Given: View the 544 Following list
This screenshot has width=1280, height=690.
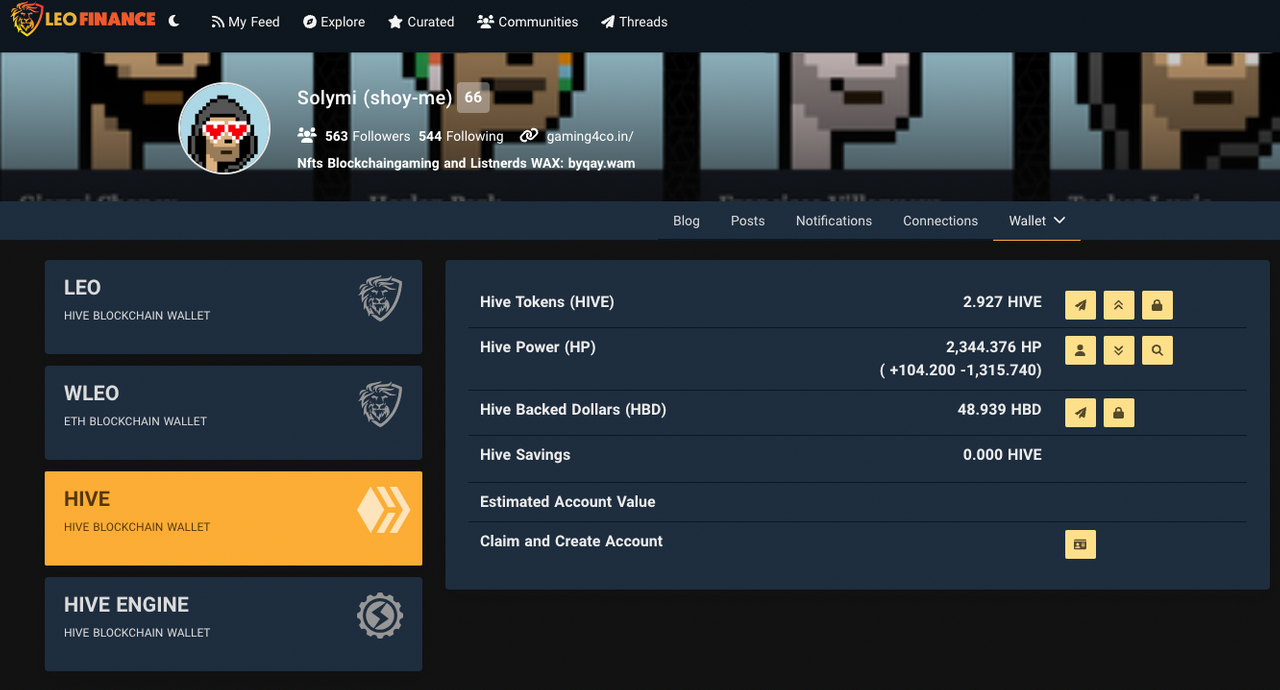Looking at the screenshot, I should [x=461, y=136].
